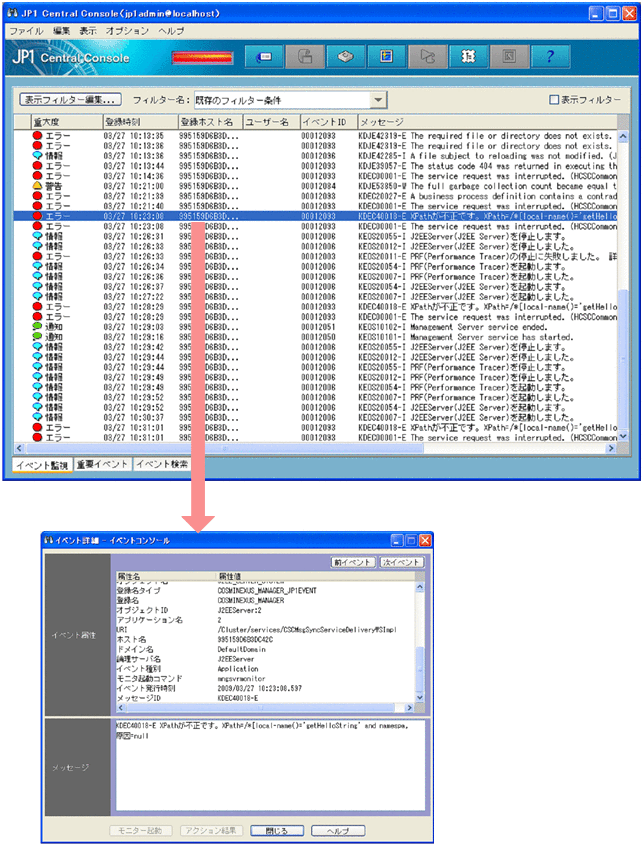Click error icon in the highlighted 10:23:08 row
This screenshot has height=847, width=644.
(37, 216)
